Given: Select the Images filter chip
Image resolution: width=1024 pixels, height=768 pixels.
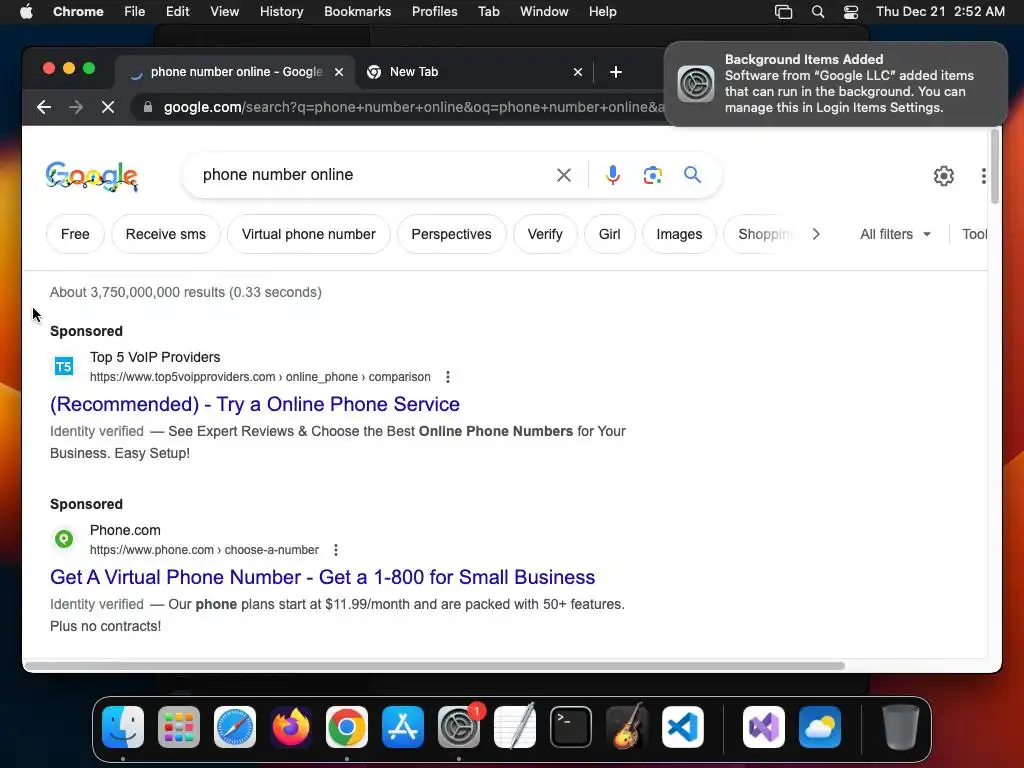Looking at the screenshot, I should [679, 234].
